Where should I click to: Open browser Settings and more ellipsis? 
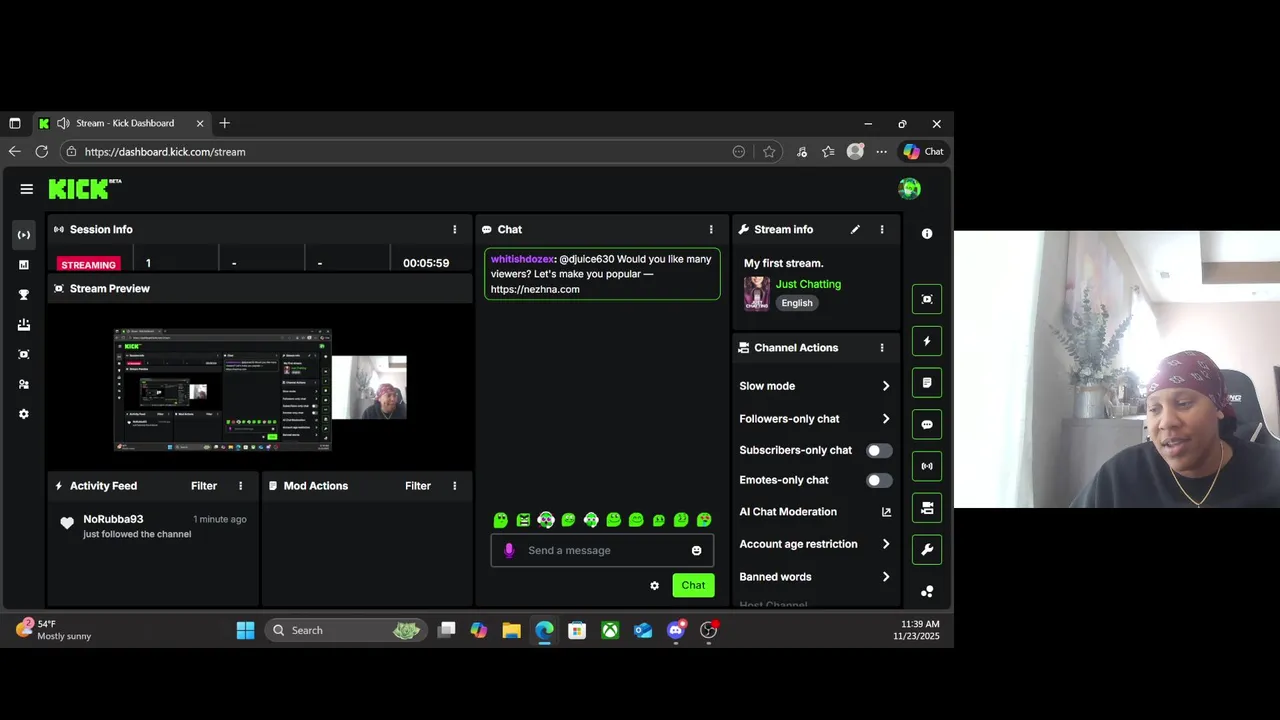tap(881, 152)
